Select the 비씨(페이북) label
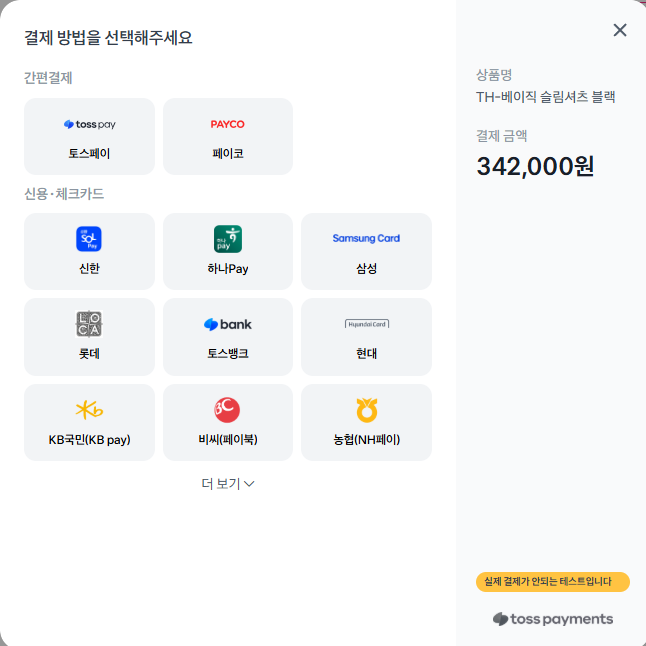Viewport: 646px width, 646px height. click(x=228, y=439)
